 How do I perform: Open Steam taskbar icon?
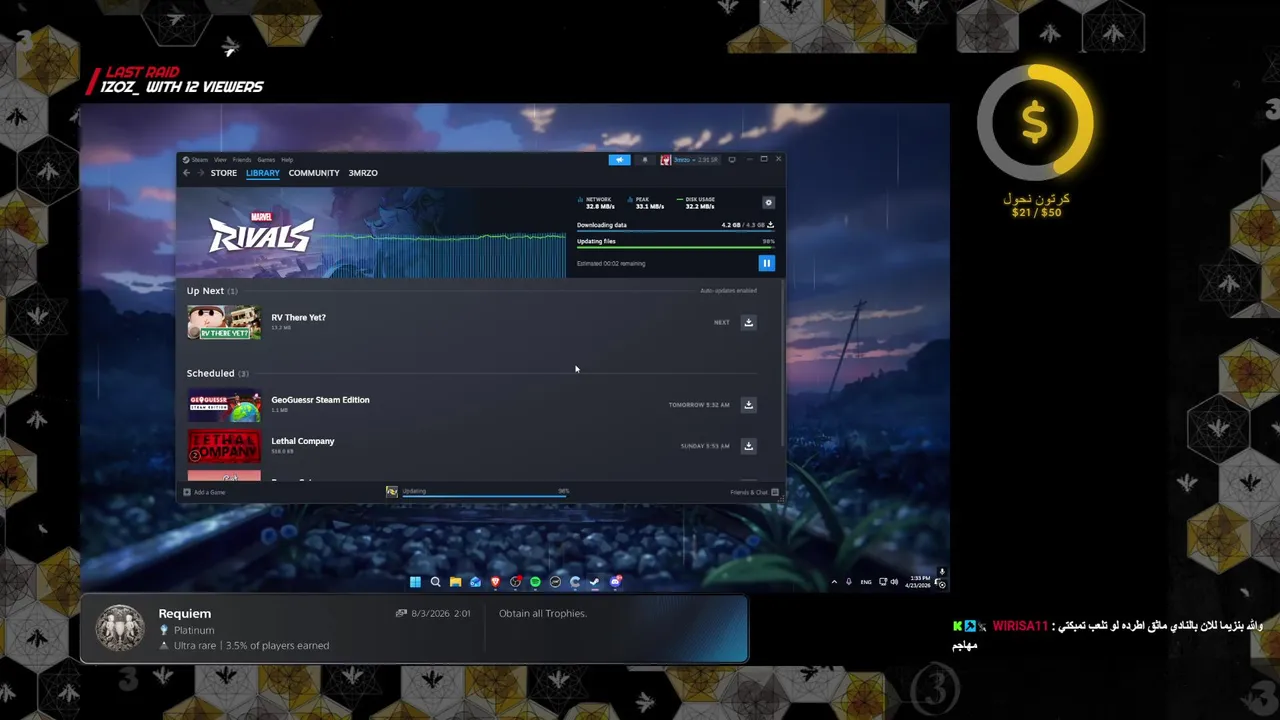tap(594, 582)
